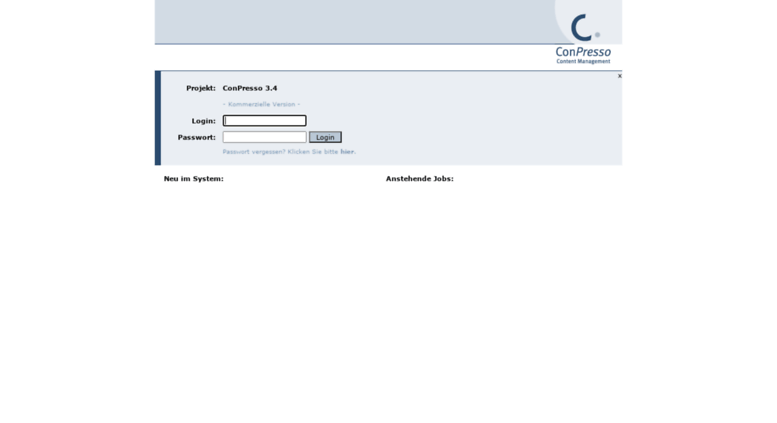Click the 'Login:' field label
Screen dimensions: 777x423
[x=204, y=121]
